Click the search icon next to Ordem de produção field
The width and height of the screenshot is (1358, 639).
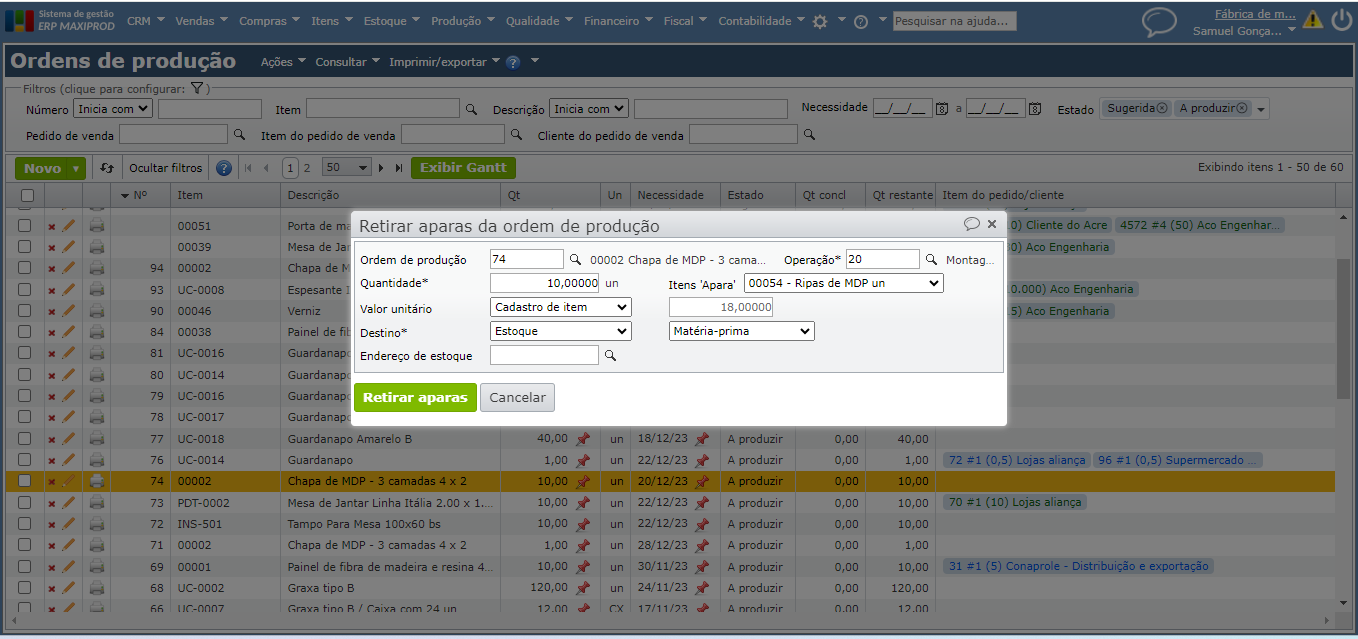click(575, 260)
